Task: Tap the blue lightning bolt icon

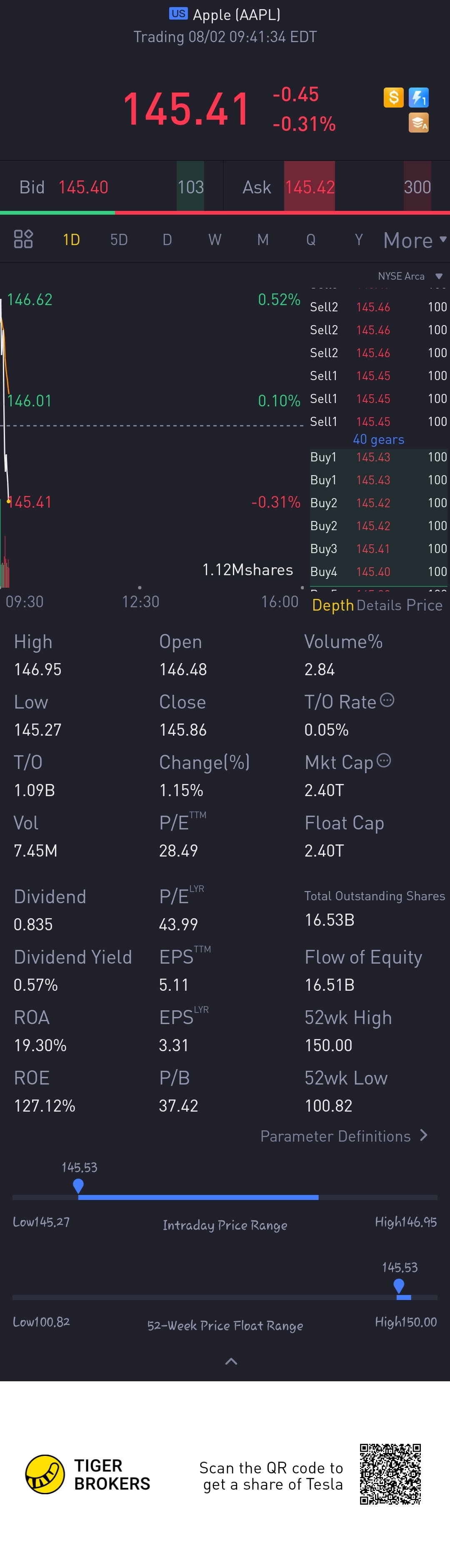Action: pyautogui.click(x=418, y=98)
